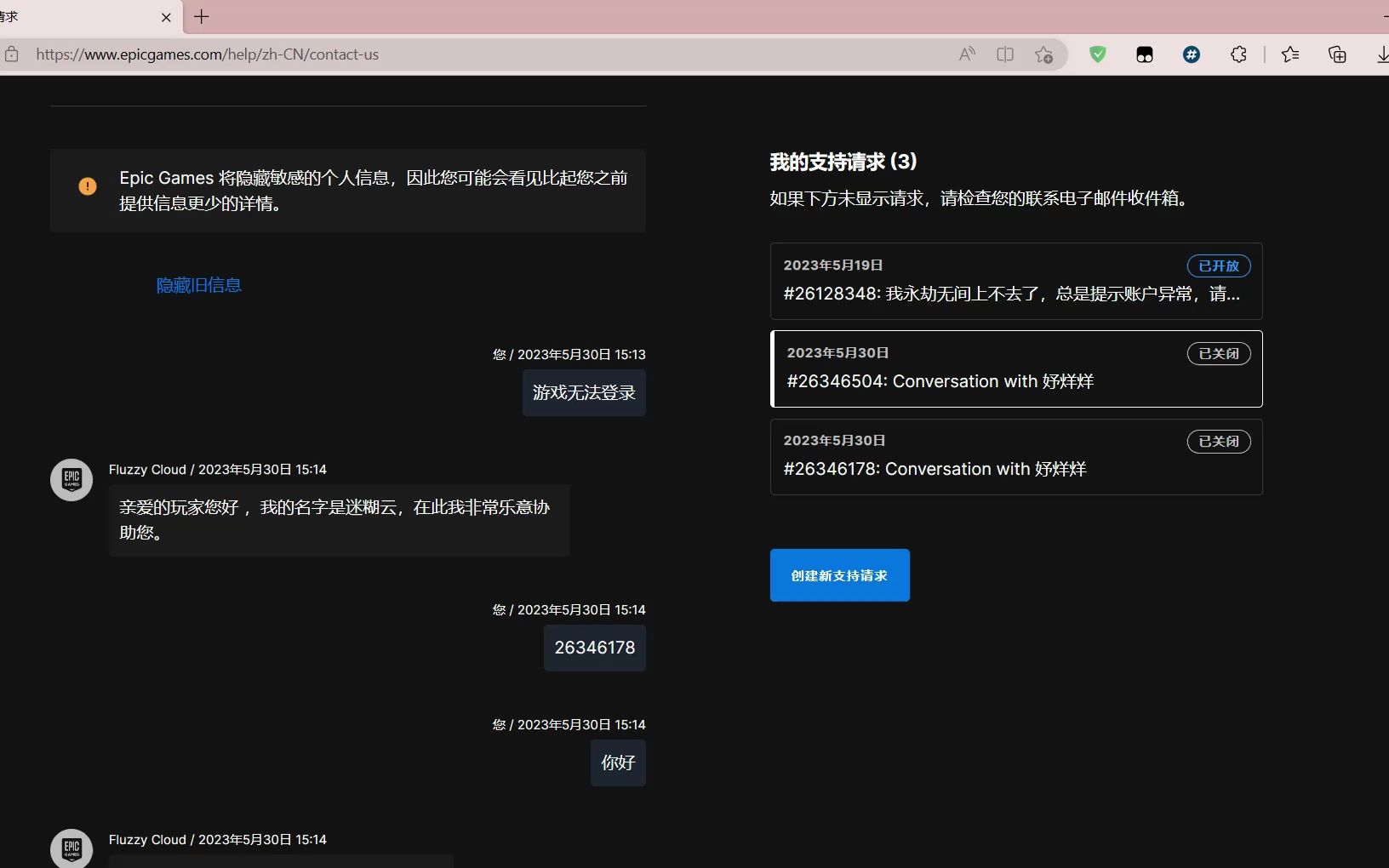The width and height of the screenshot is (1389, 868).
Task: Click the 亲爱的玩家您好 agent message
Action: pos(339,520)
